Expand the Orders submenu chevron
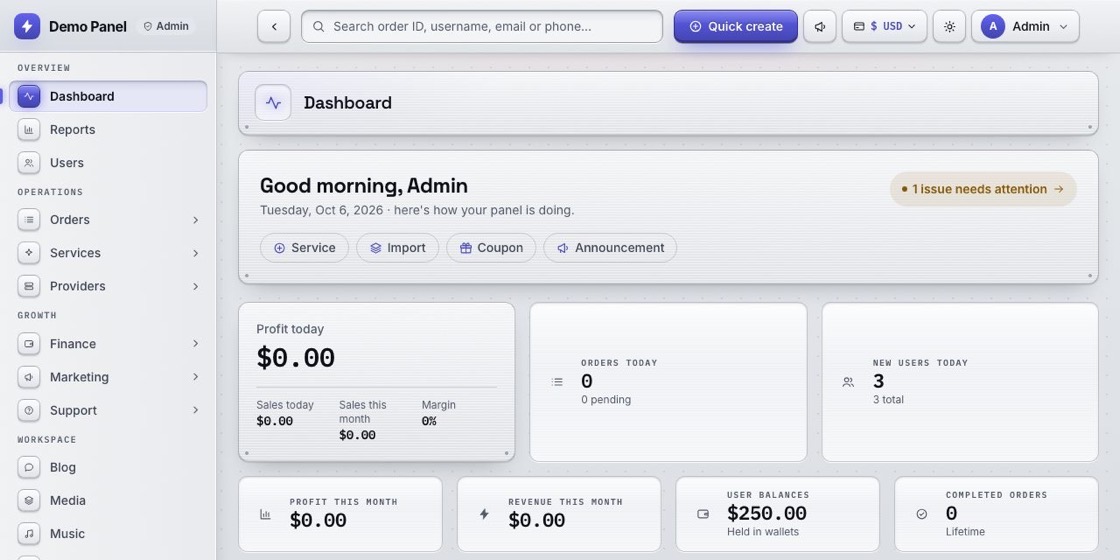The height and width of the screenshot is (560, 1120). [195, 220]
